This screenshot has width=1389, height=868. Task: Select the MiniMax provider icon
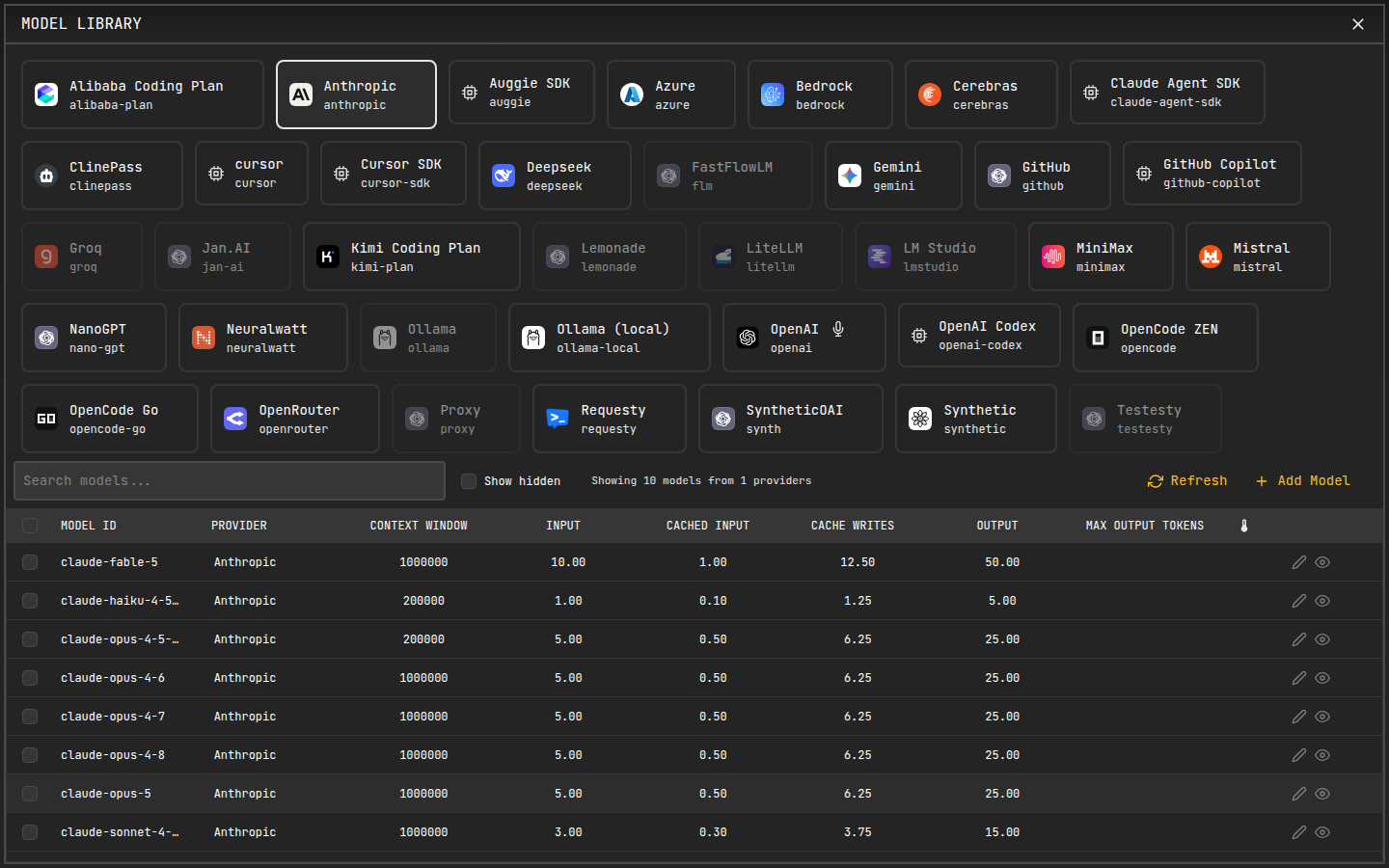[1053, 257]
